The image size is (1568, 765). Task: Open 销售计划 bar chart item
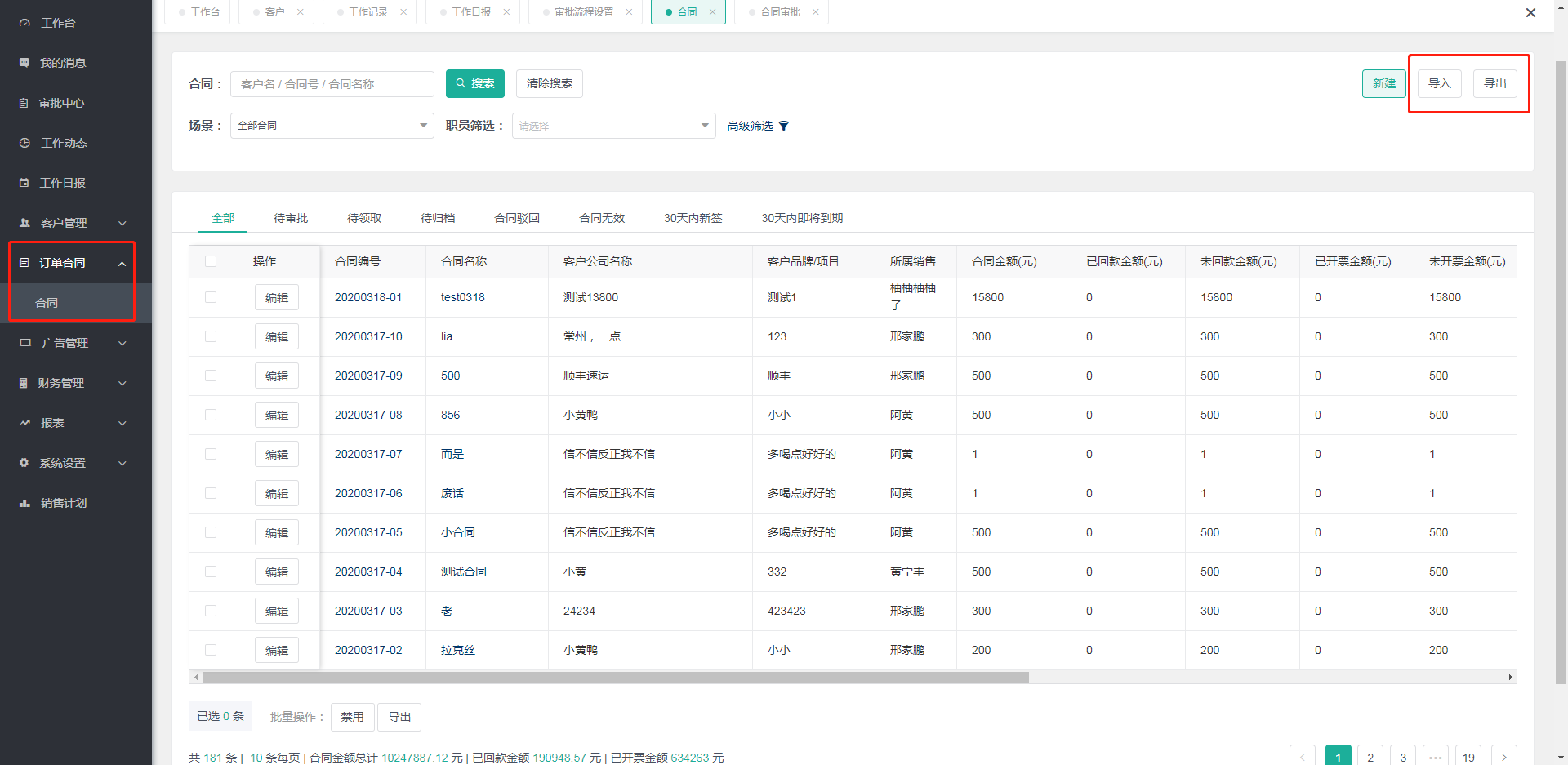pyautogui.click(x=64, y=503)
